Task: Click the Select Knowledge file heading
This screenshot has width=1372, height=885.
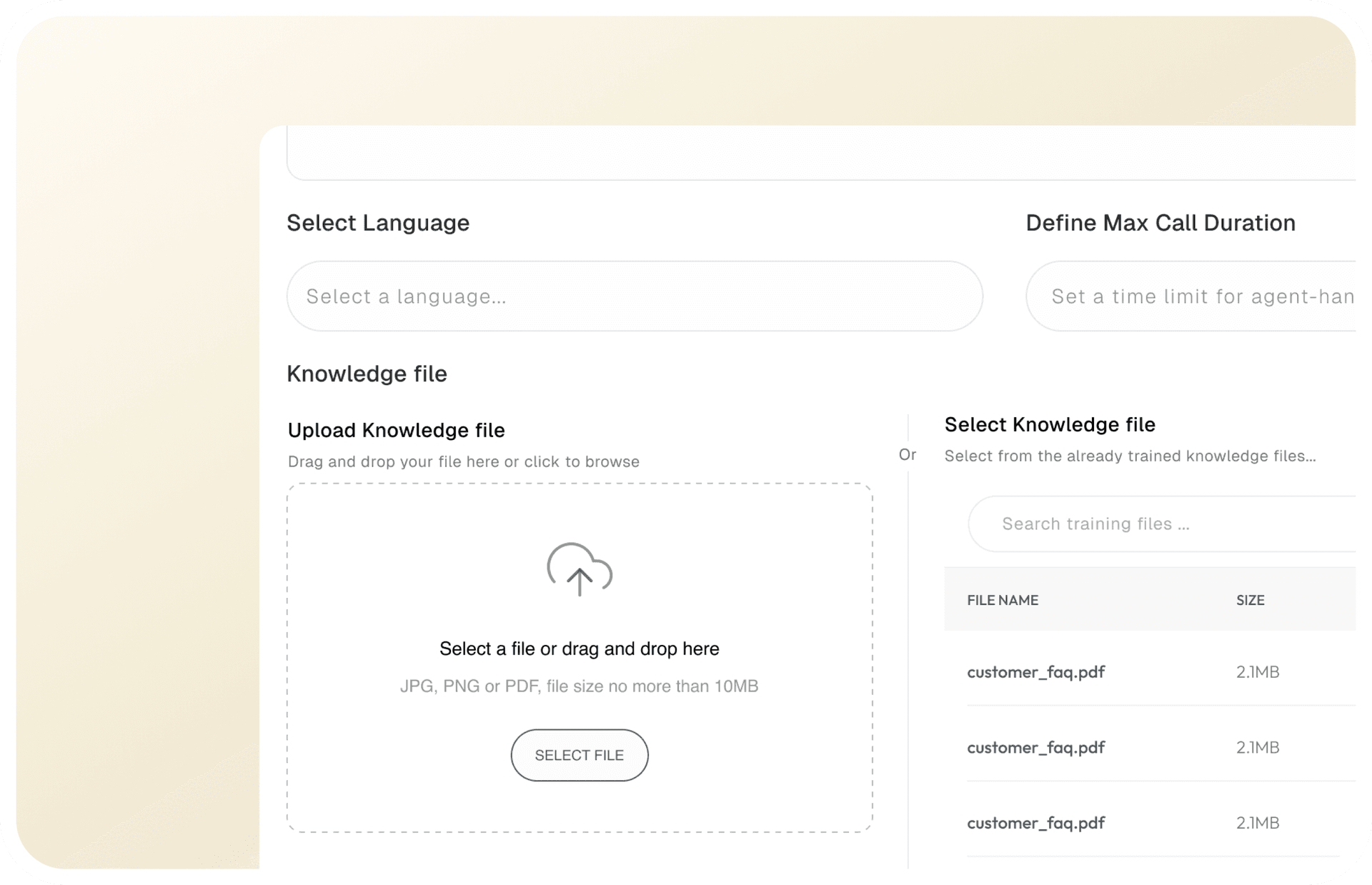Action: (x=1049, y=425)
